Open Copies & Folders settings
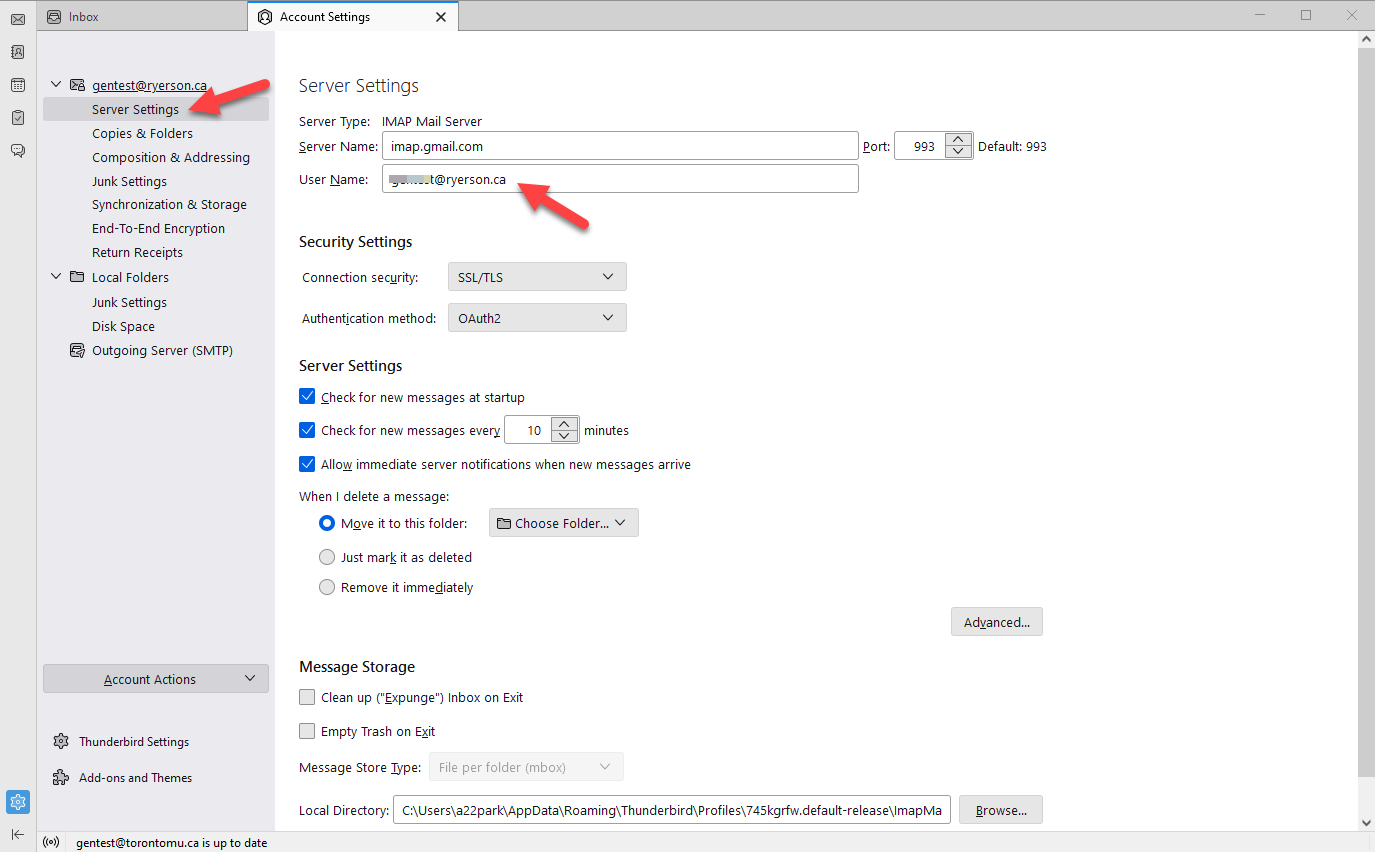The image size is (1375, 852). [x=143, y=133]
